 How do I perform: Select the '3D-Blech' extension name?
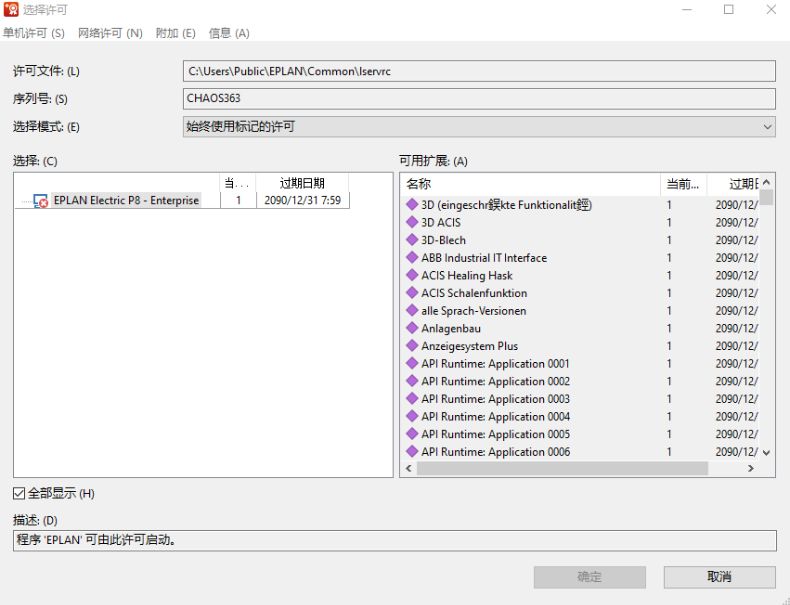click(443, 240)
